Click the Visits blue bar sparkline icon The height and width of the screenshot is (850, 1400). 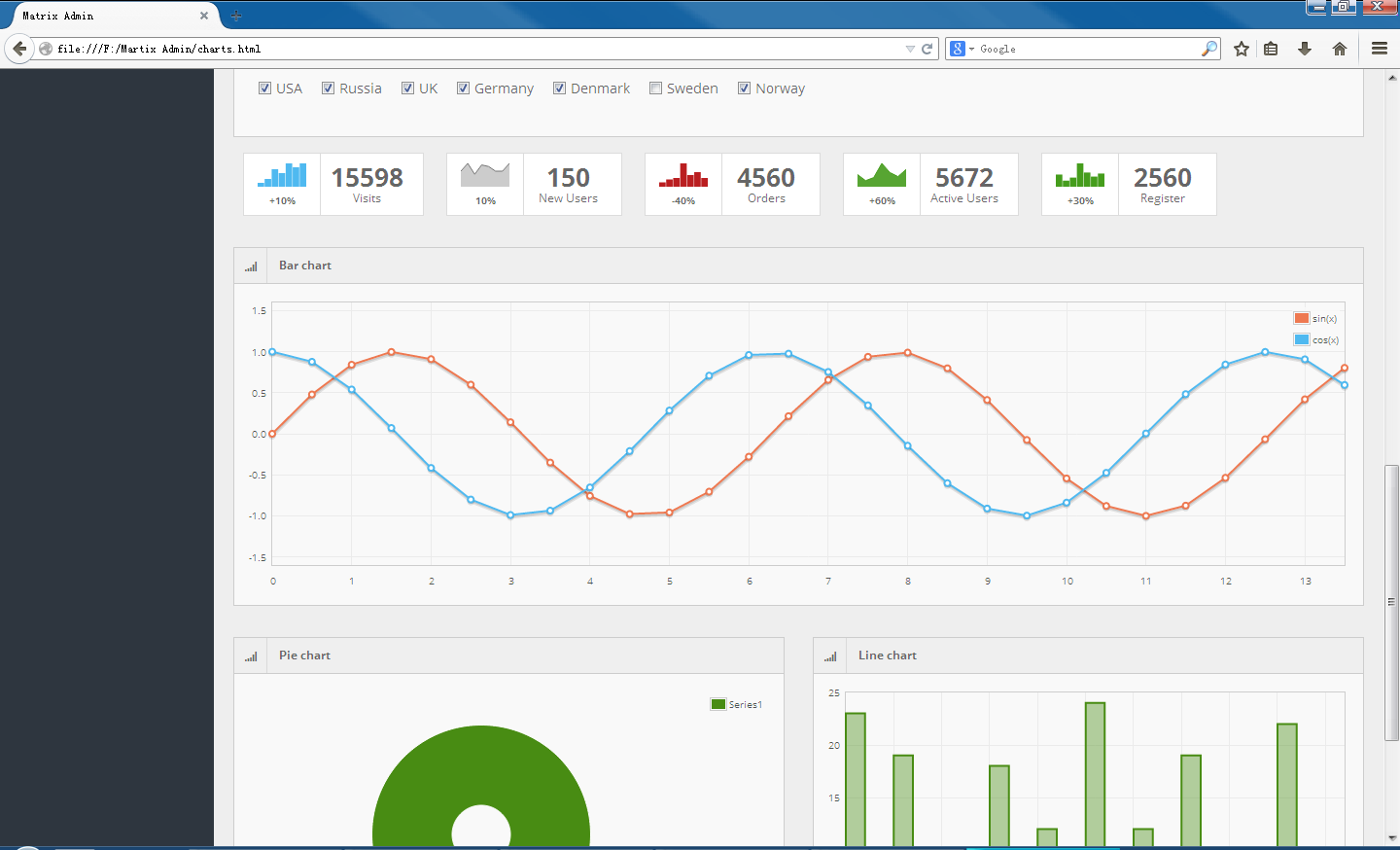(282, 175)
